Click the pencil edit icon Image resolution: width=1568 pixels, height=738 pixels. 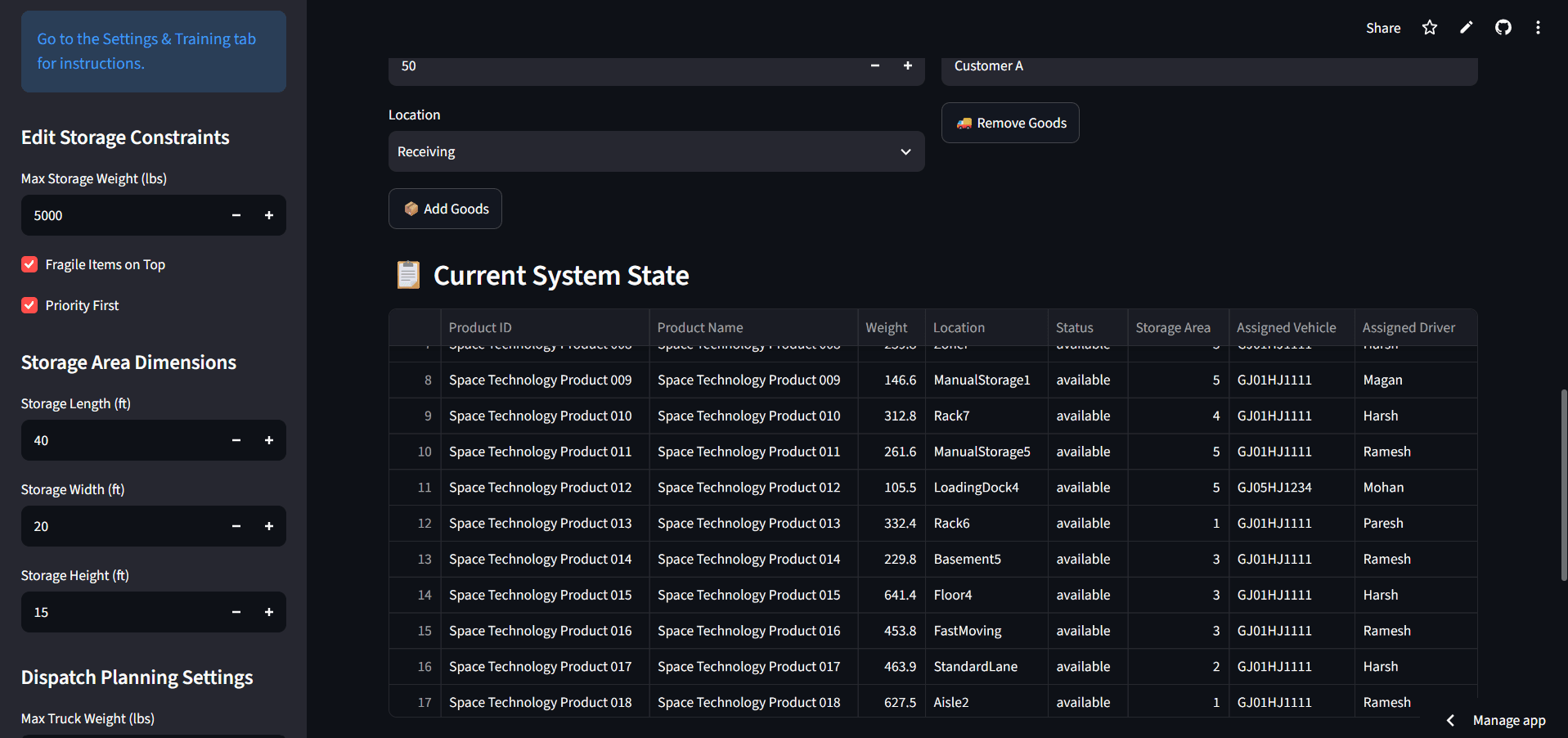[x=1467, y=28]
